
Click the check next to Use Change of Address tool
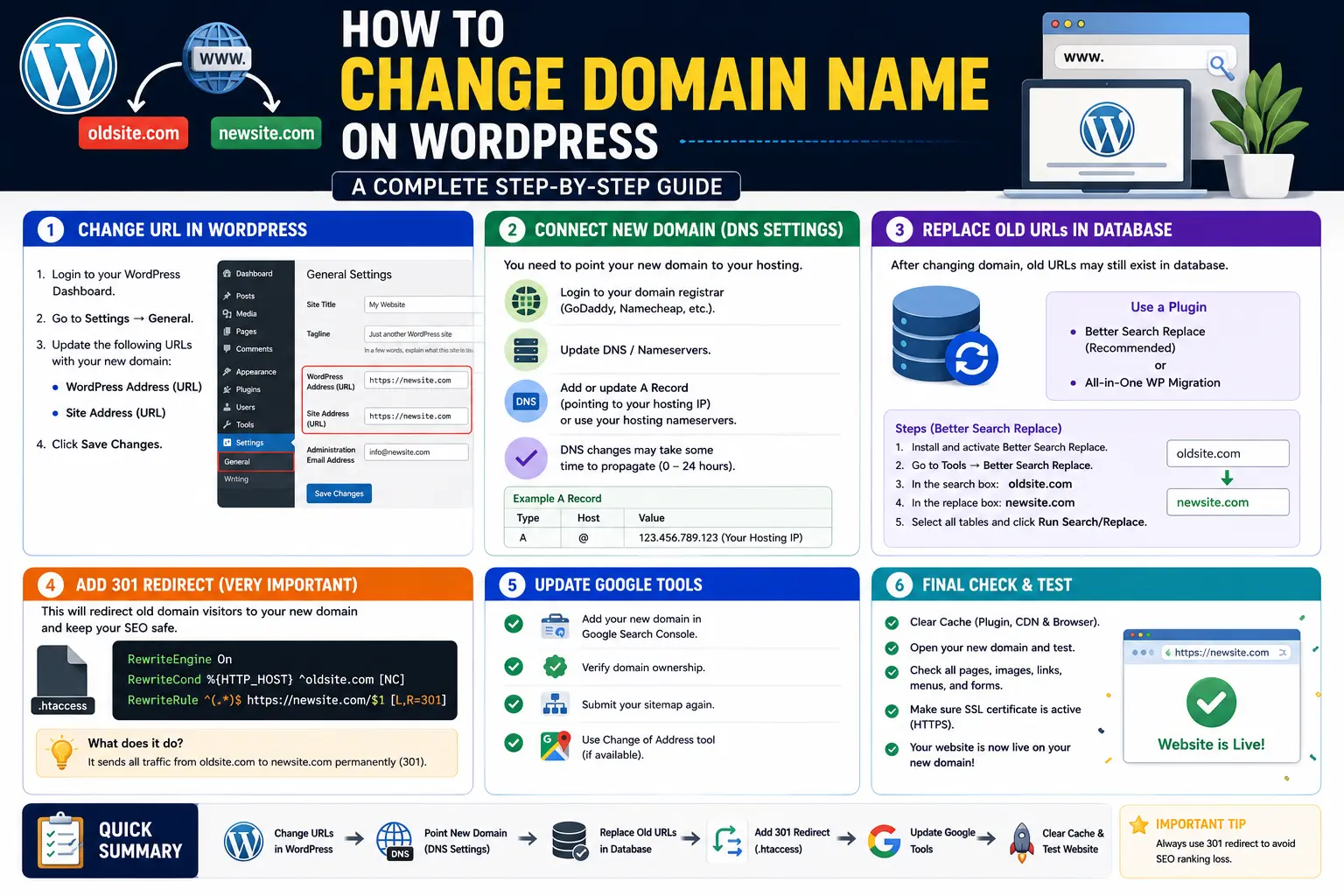pos(514,743)
